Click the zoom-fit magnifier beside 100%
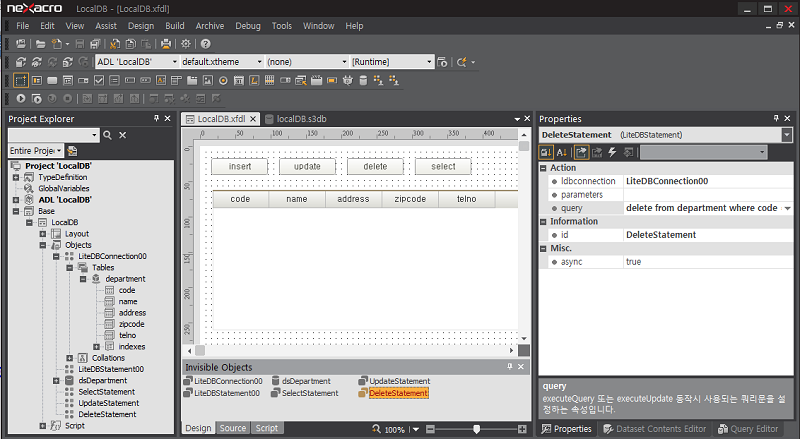 pos(376,429)
